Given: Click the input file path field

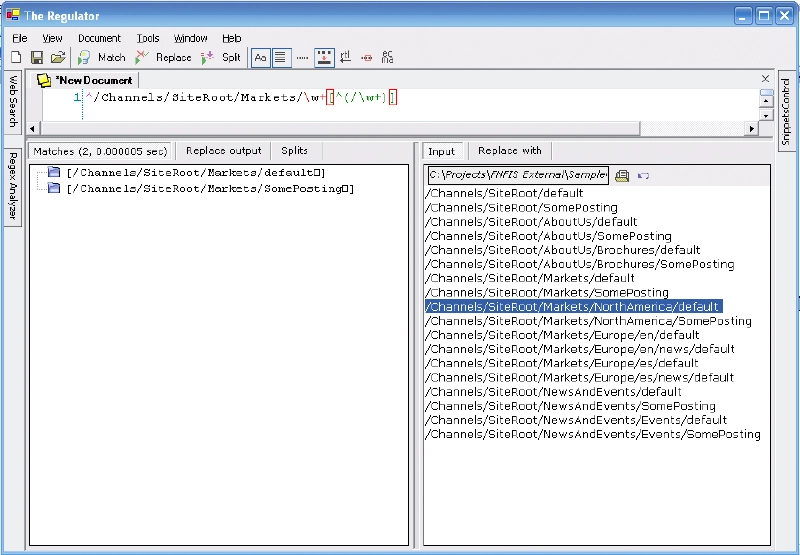Looking at the screenshot, I should 516,175.
